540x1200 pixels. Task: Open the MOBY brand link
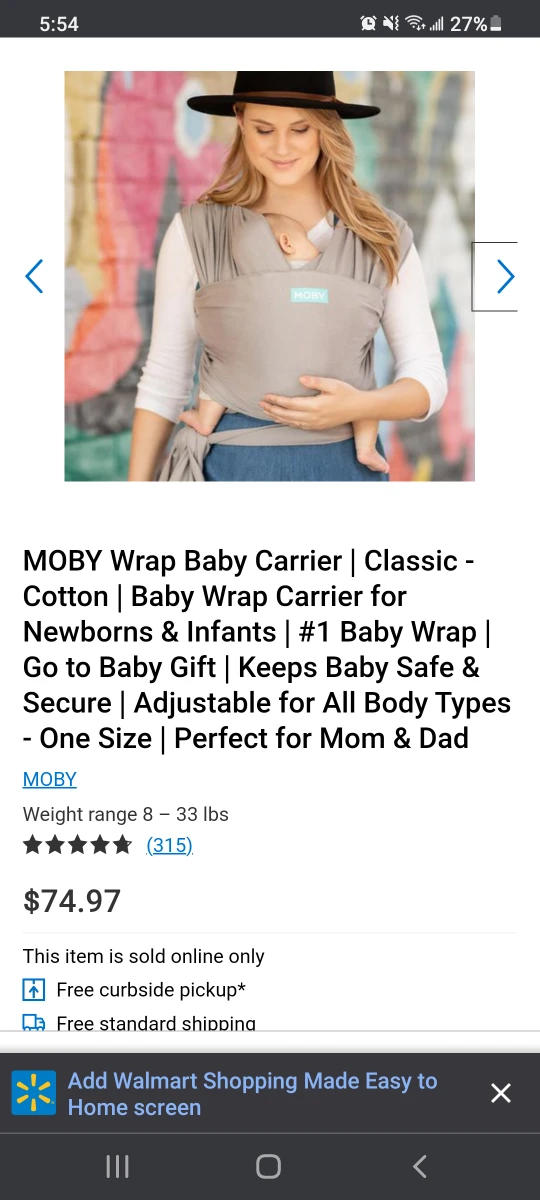(x=50, y=779)
